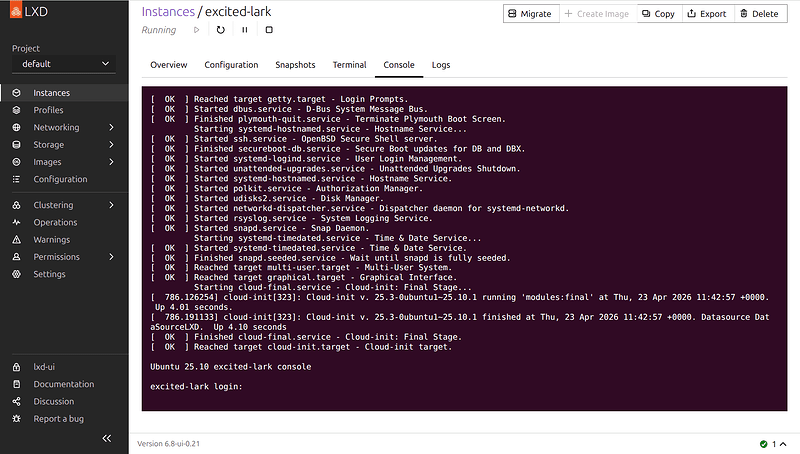The height and width of the screenshot is (454, 800).
Task: Click the Copy instance button
Action: coord(659,14)
